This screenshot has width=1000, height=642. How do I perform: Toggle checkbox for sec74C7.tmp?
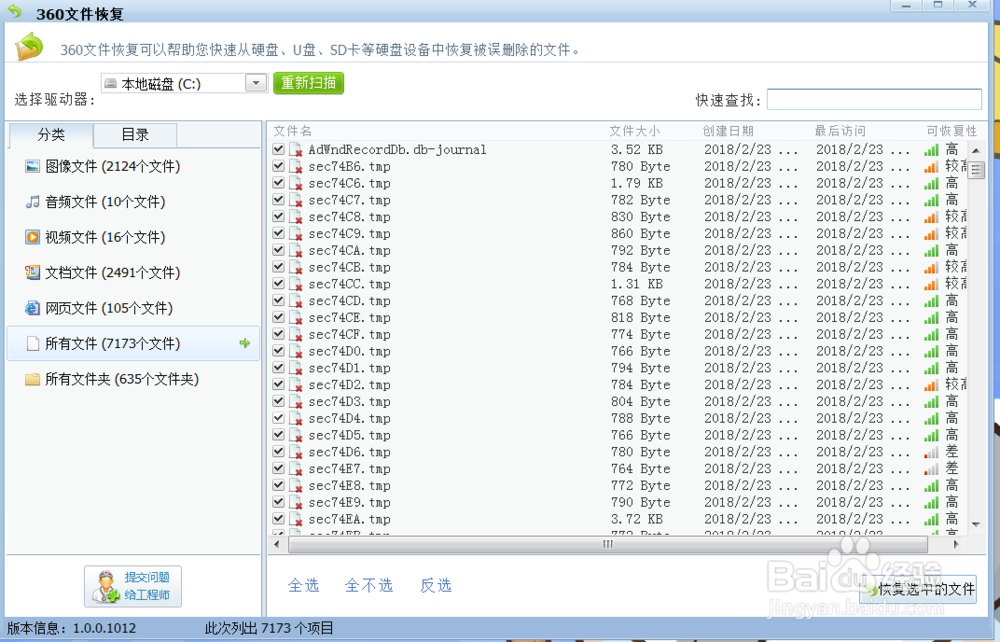[x=279, y=200]
